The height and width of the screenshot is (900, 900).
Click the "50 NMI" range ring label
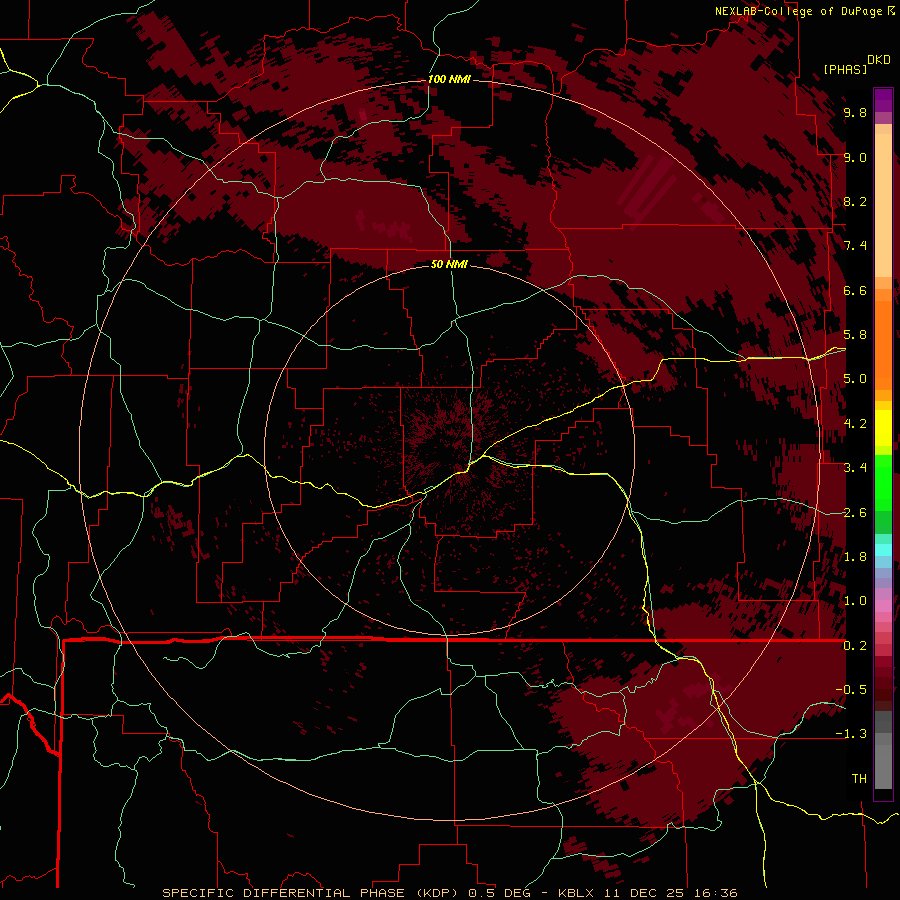[449, 265]
